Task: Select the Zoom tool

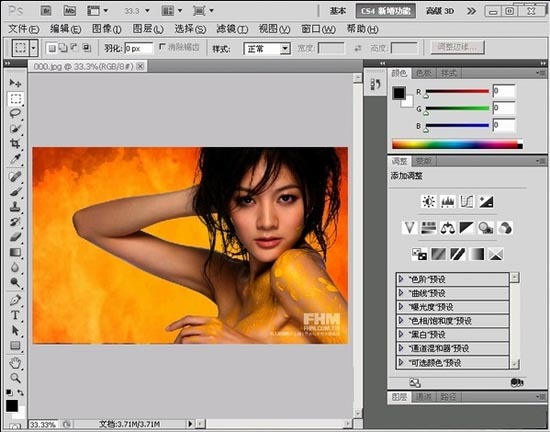Action: 15,378
